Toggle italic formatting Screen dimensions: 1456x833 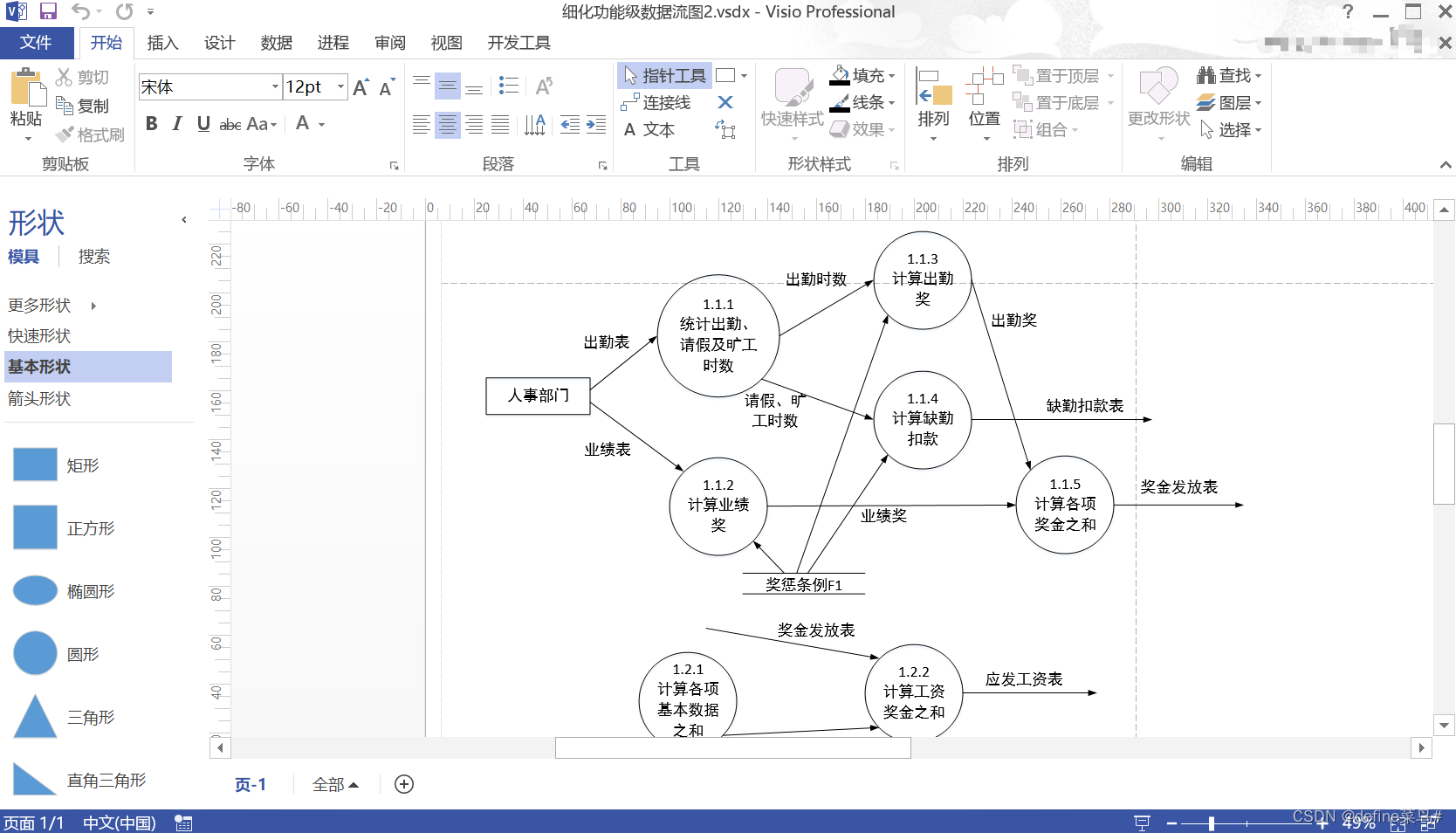click(x=176, y=123)
